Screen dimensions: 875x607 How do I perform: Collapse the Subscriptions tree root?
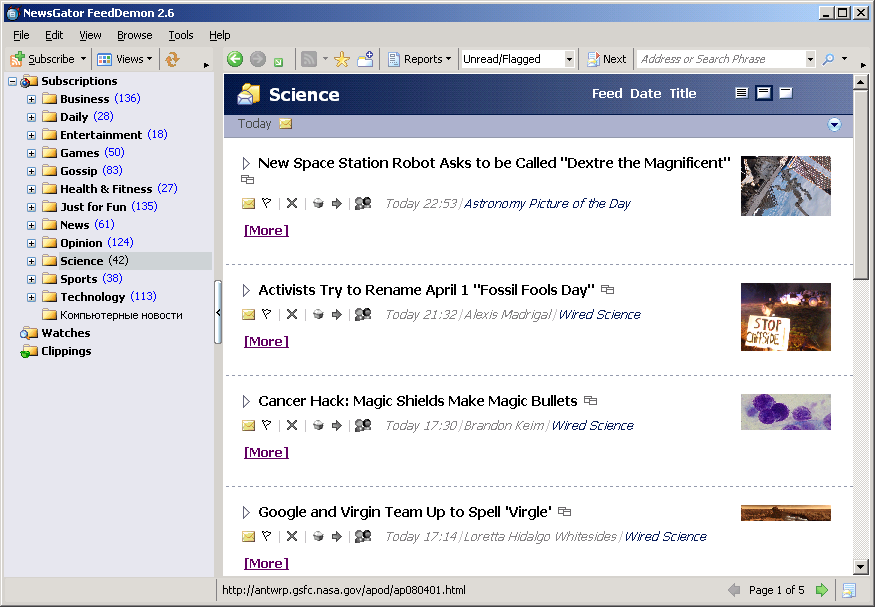coord(12,81)
